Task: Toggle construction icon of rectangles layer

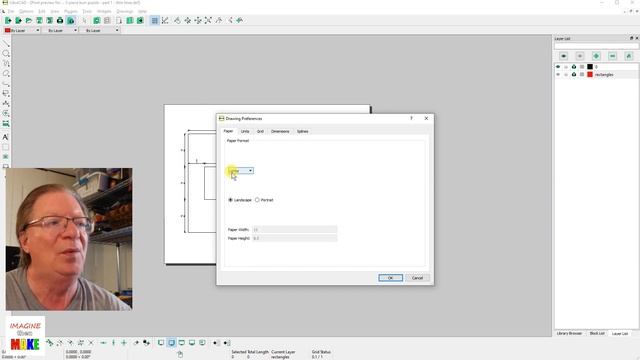Action: 582,75
